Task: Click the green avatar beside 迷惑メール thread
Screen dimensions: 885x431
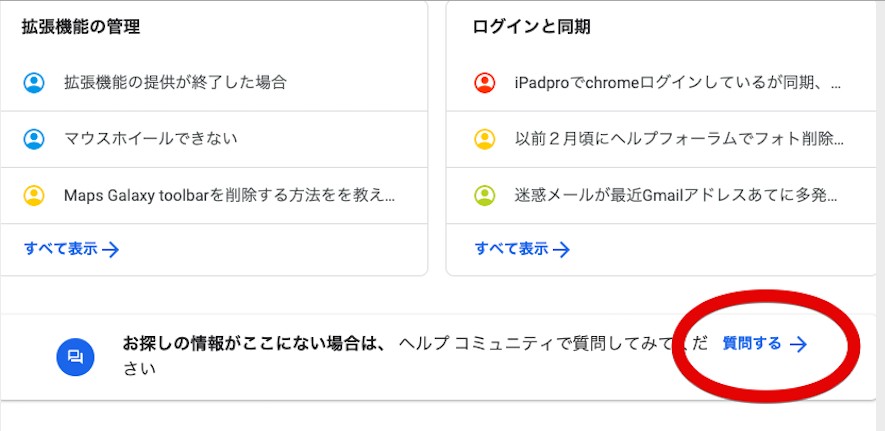Action: (485, 195)
